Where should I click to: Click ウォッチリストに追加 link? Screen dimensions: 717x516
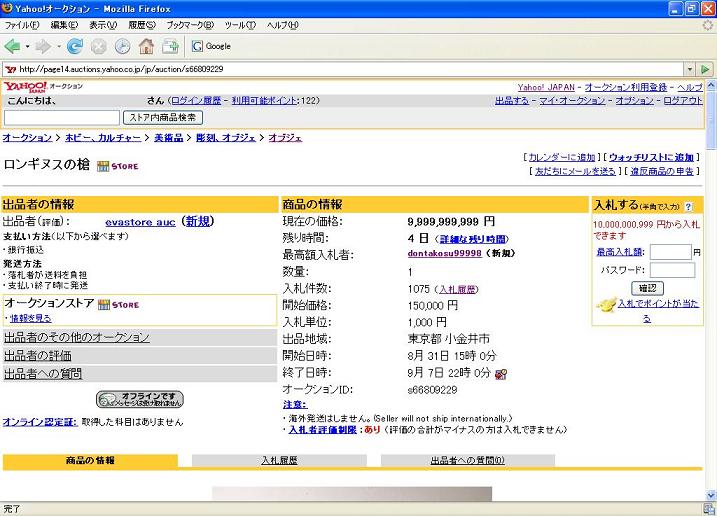point(651,157)
